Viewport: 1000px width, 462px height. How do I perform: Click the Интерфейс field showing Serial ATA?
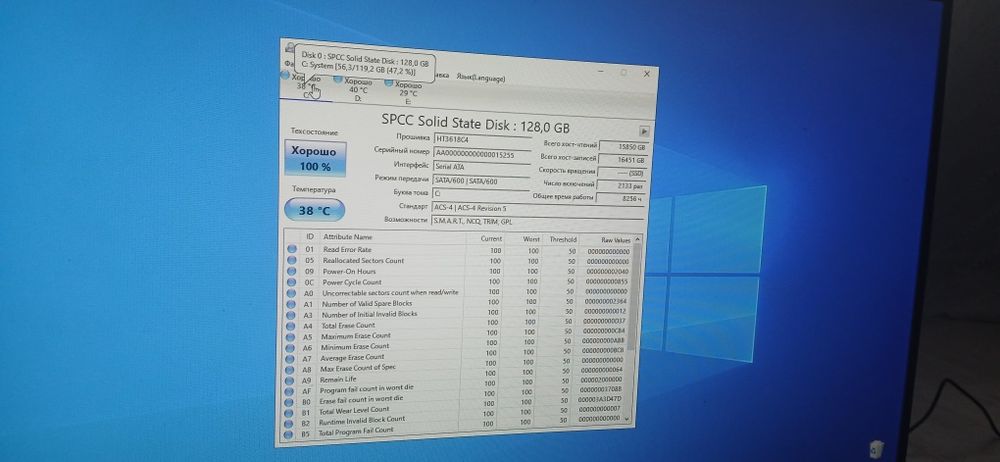[482, 167]
